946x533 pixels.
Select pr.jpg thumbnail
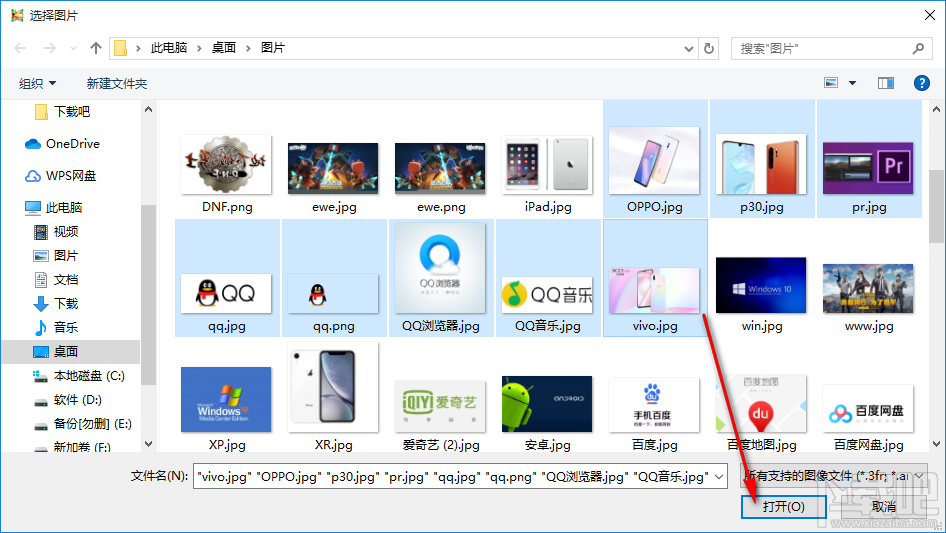coord(869,170)
